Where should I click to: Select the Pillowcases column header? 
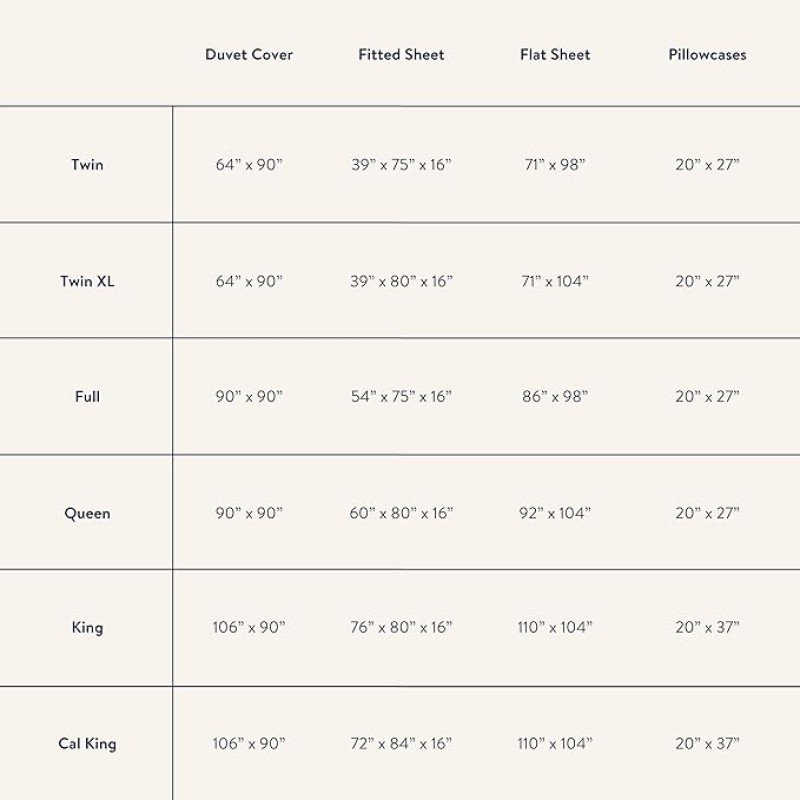click(x=707, y=55)
